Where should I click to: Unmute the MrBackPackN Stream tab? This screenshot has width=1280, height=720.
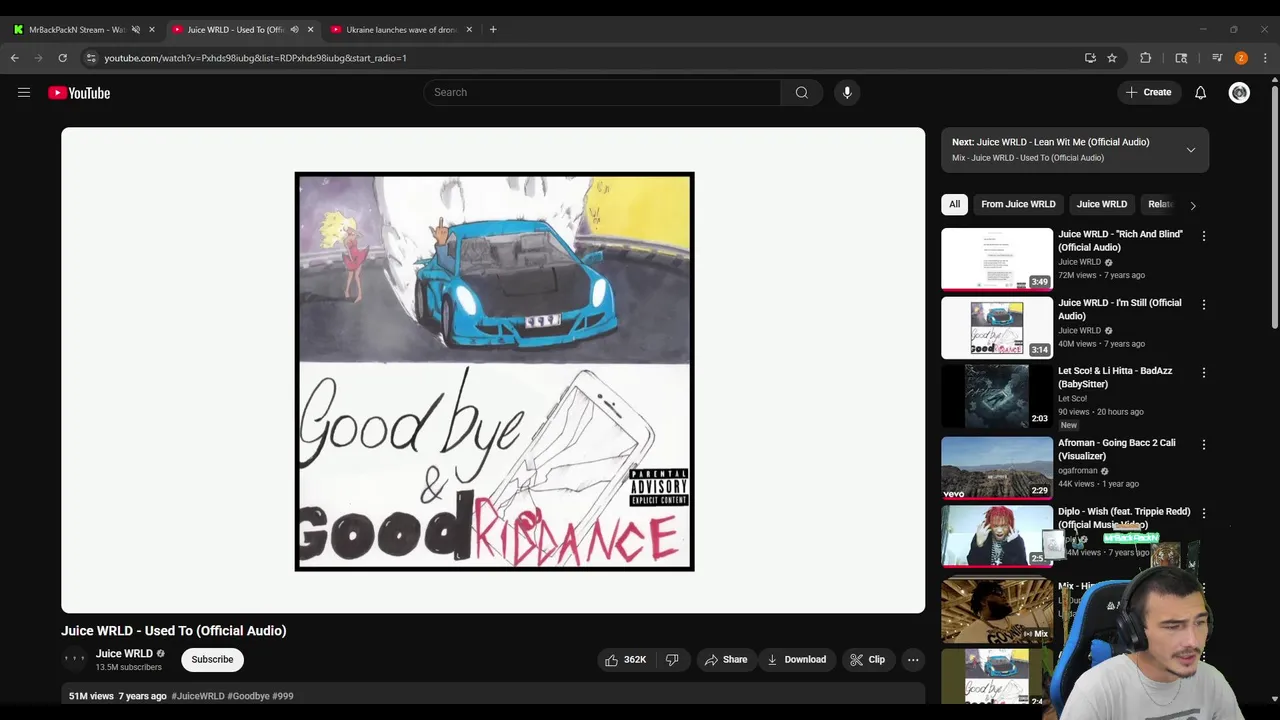click(x=136, y=29)
